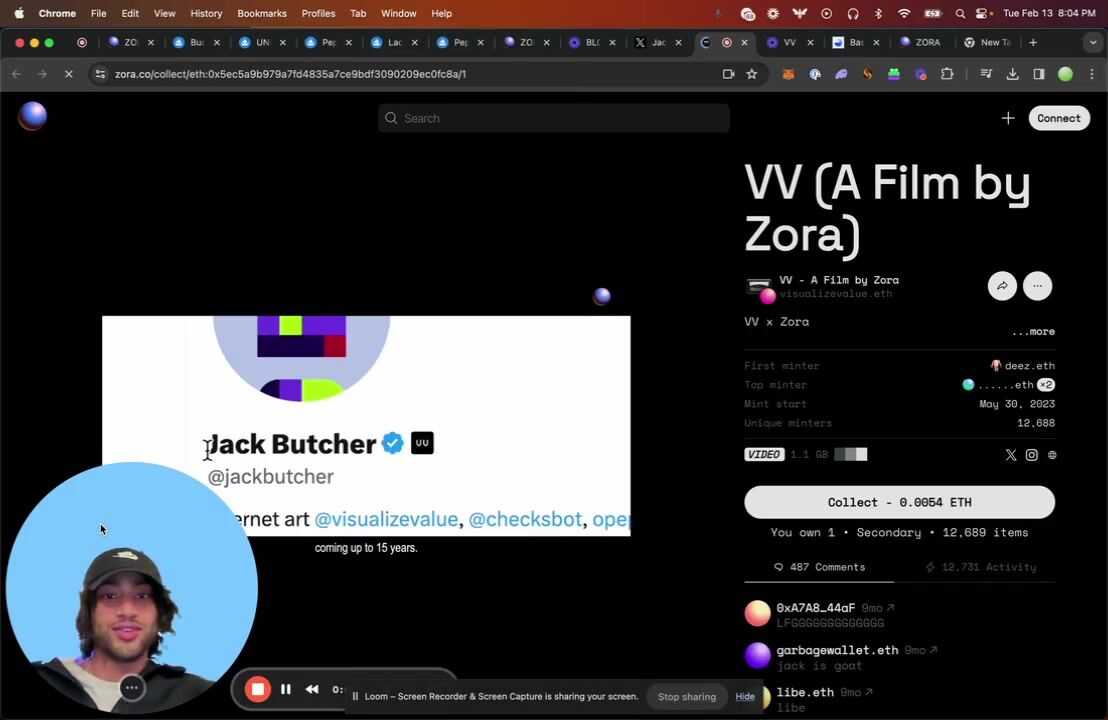1108x720 pixels.
Task: Stop loading the page in Chrome
Action: 69,74
